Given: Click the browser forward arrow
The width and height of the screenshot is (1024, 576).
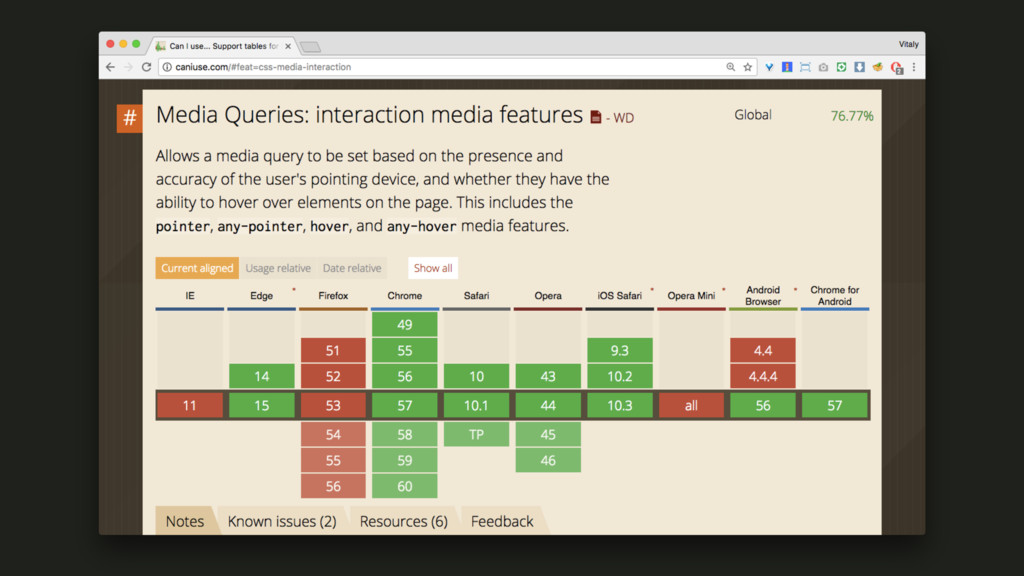Looking at the screenshot, I should [128, 67].
